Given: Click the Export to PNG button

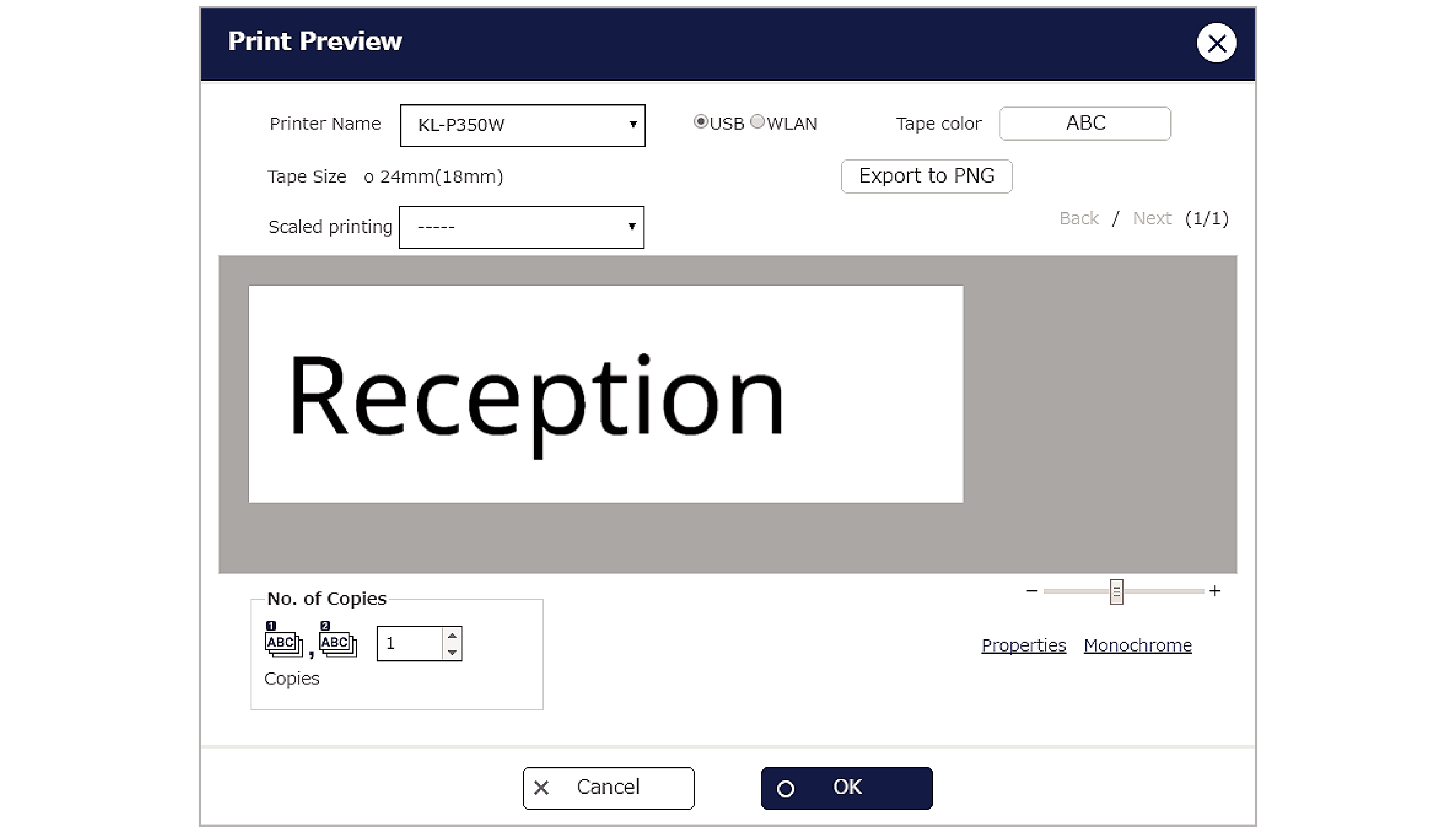Looking at the screenshot, I should 926,176.
